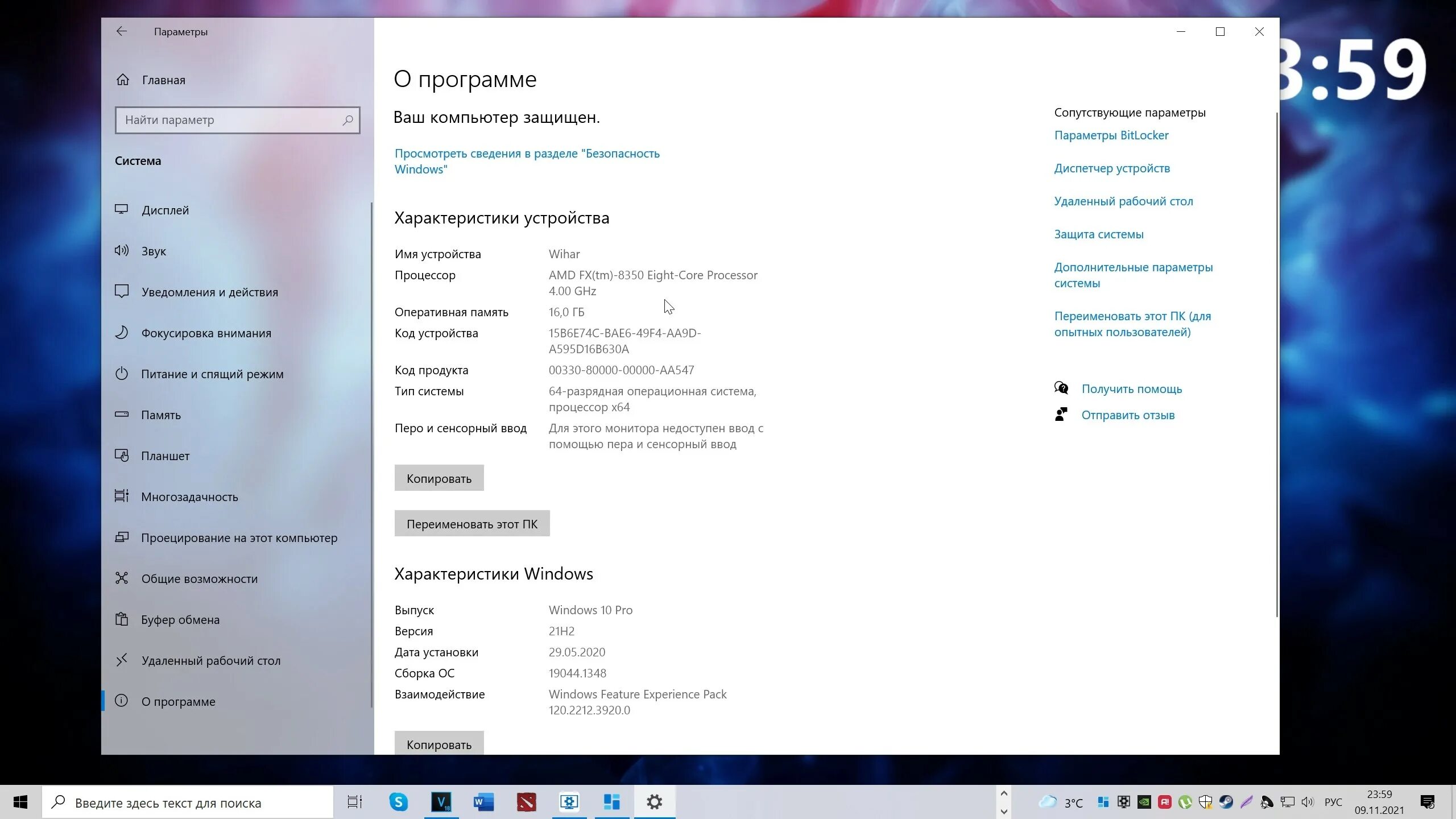
Task: Click the search magnifier in Найти параметр
Action: (x=348, y=120)
